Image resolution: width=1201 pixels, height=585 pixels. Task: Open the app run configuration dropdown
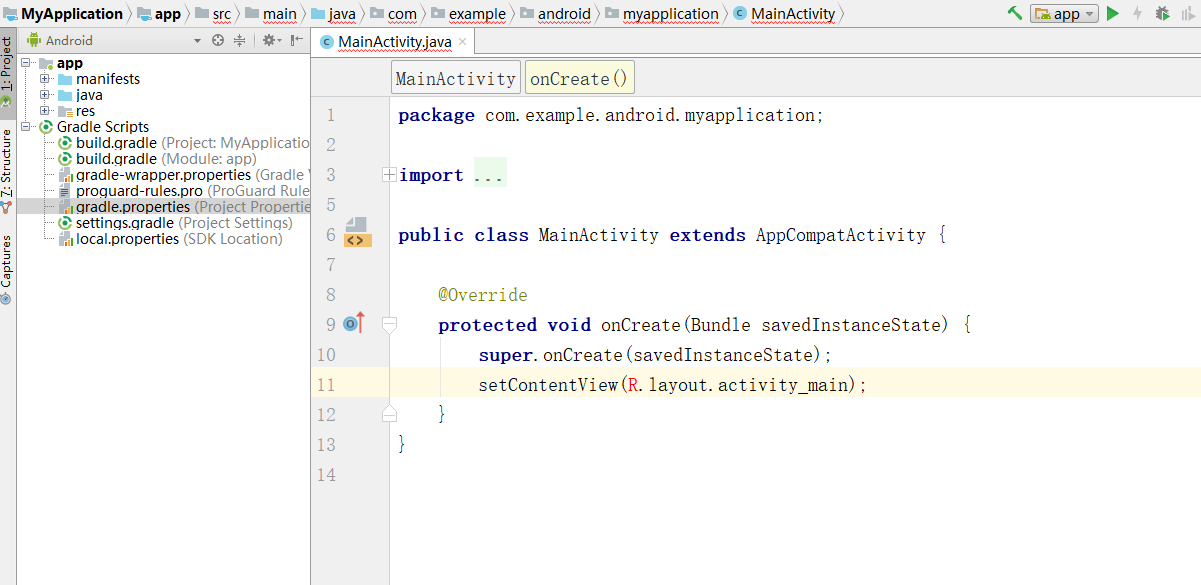click(x=1064, y=14)
